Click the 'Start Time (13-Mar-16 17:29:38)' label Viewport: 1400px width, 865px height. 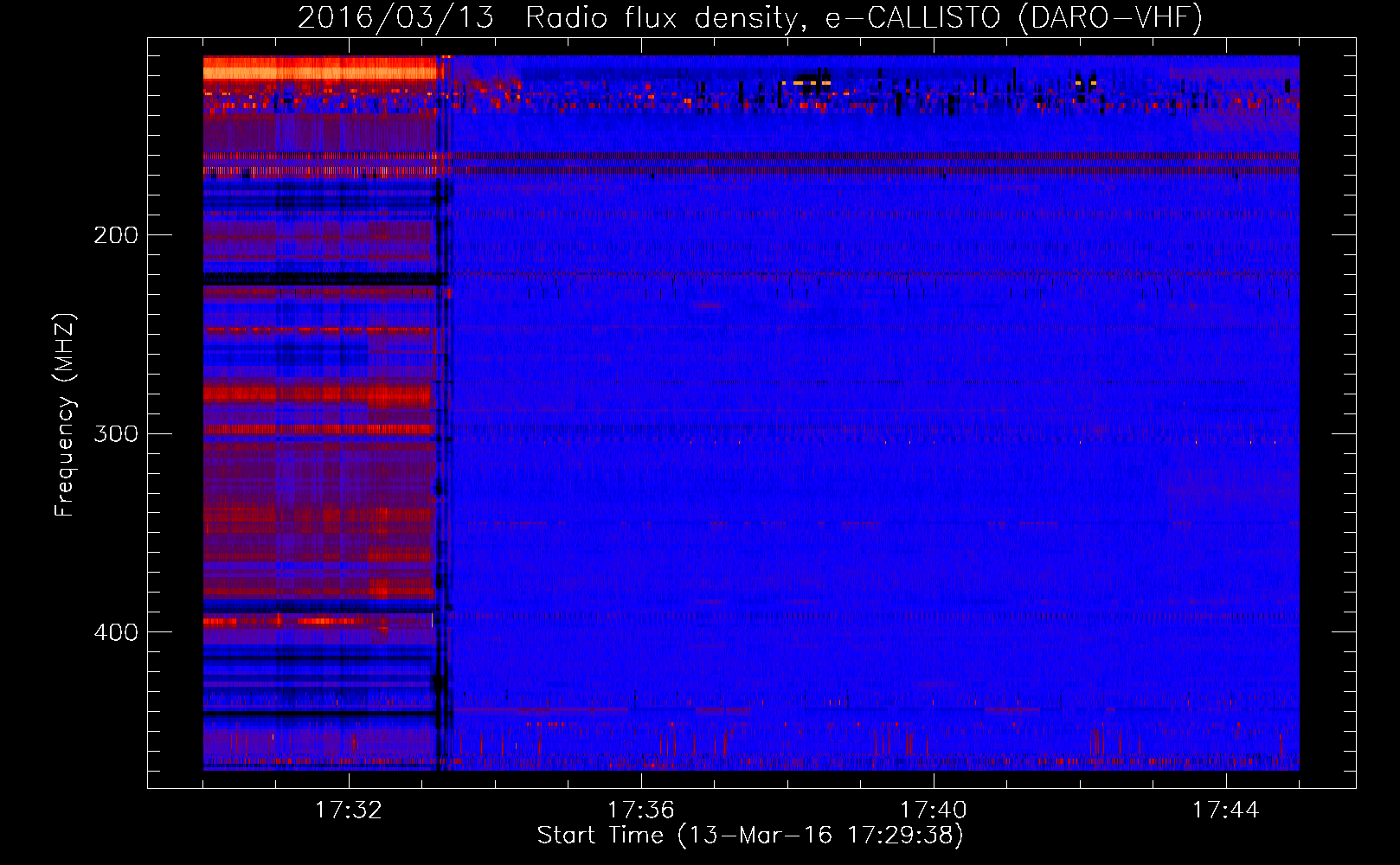750,836
